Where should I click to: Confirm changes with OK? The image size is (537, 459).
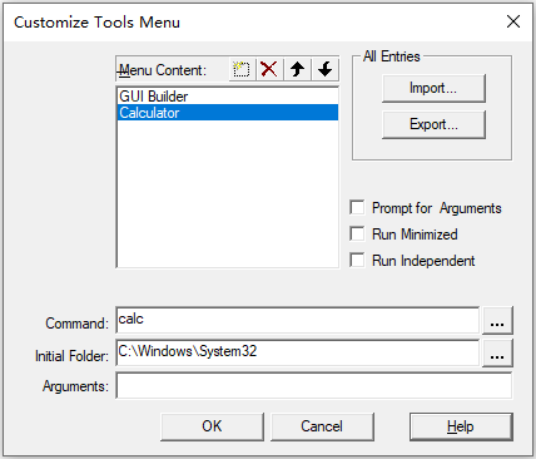point(212,426)
